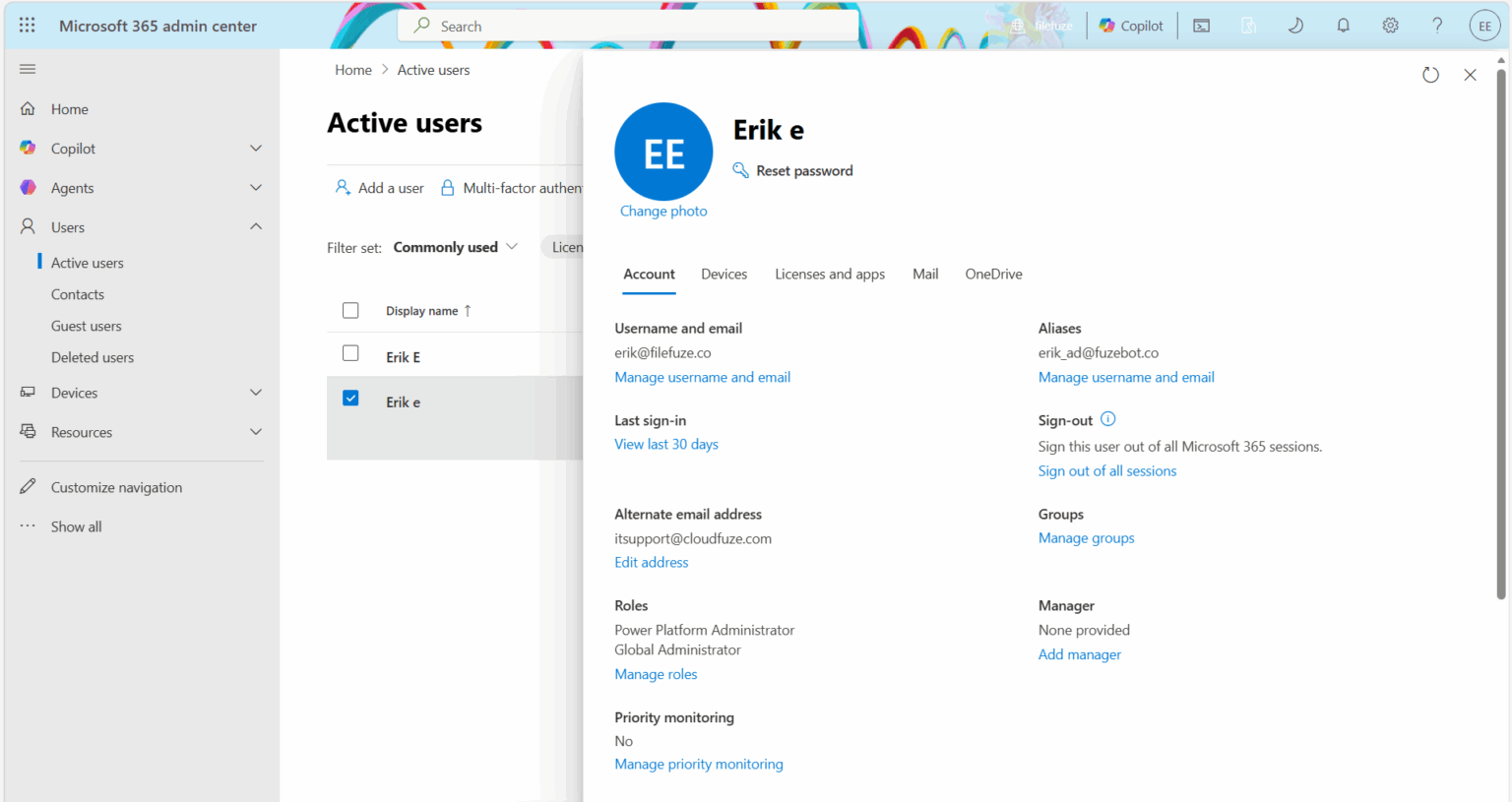
Task: Switch to the Account tab
Action: [649, 274]
